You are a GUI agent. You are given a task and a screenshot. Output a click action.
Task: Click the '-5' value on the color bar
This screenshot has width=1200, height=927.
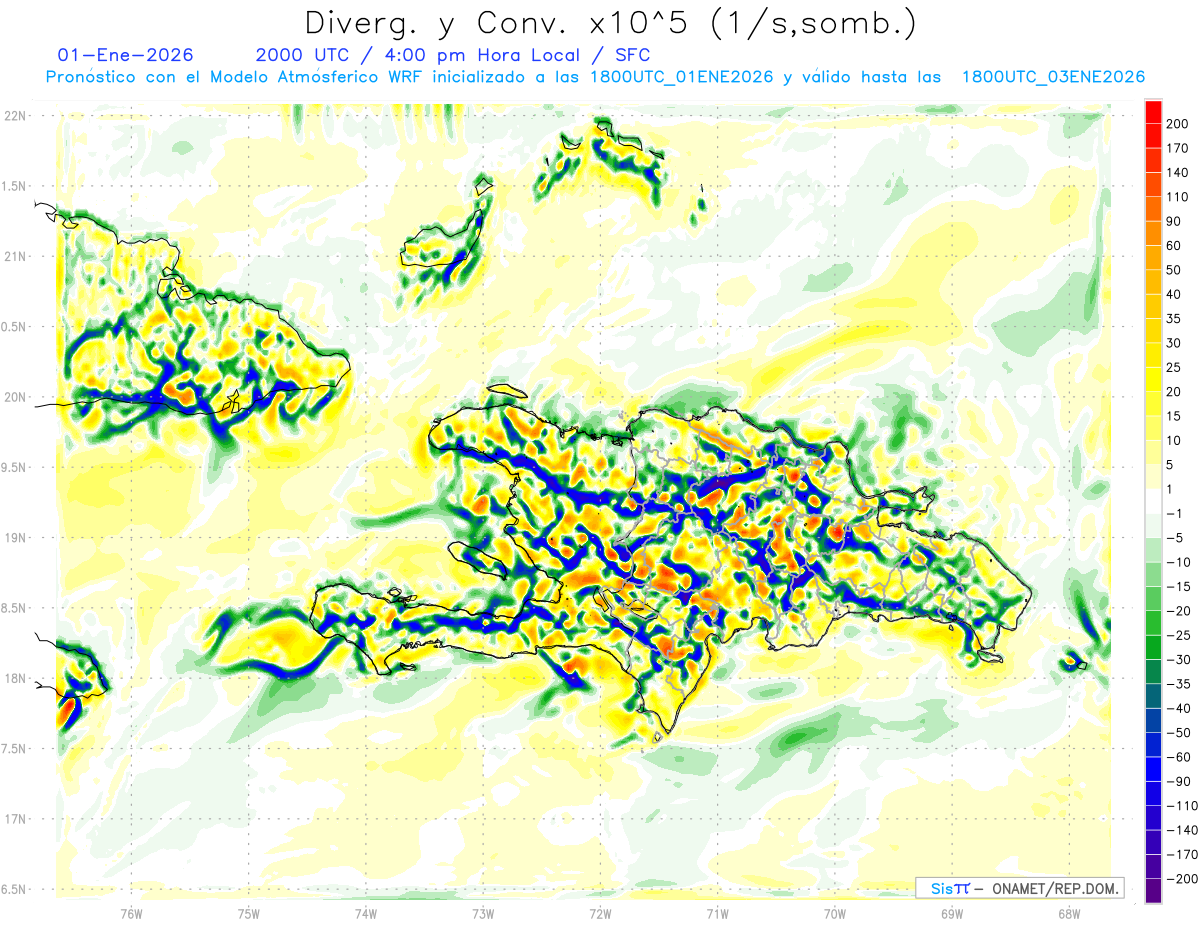tap(1176, 538)
